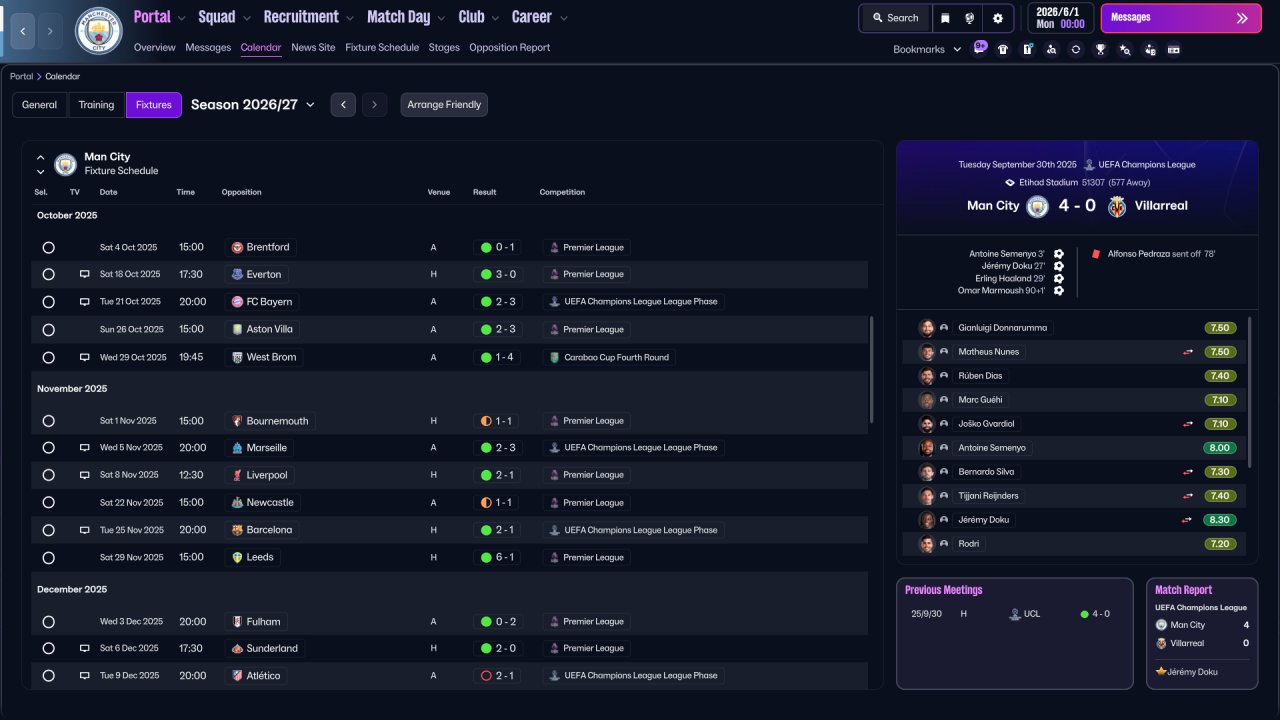Click the Brentford club crest
This screenshot has height=720, width=1280.
click(x=237, y=247)
